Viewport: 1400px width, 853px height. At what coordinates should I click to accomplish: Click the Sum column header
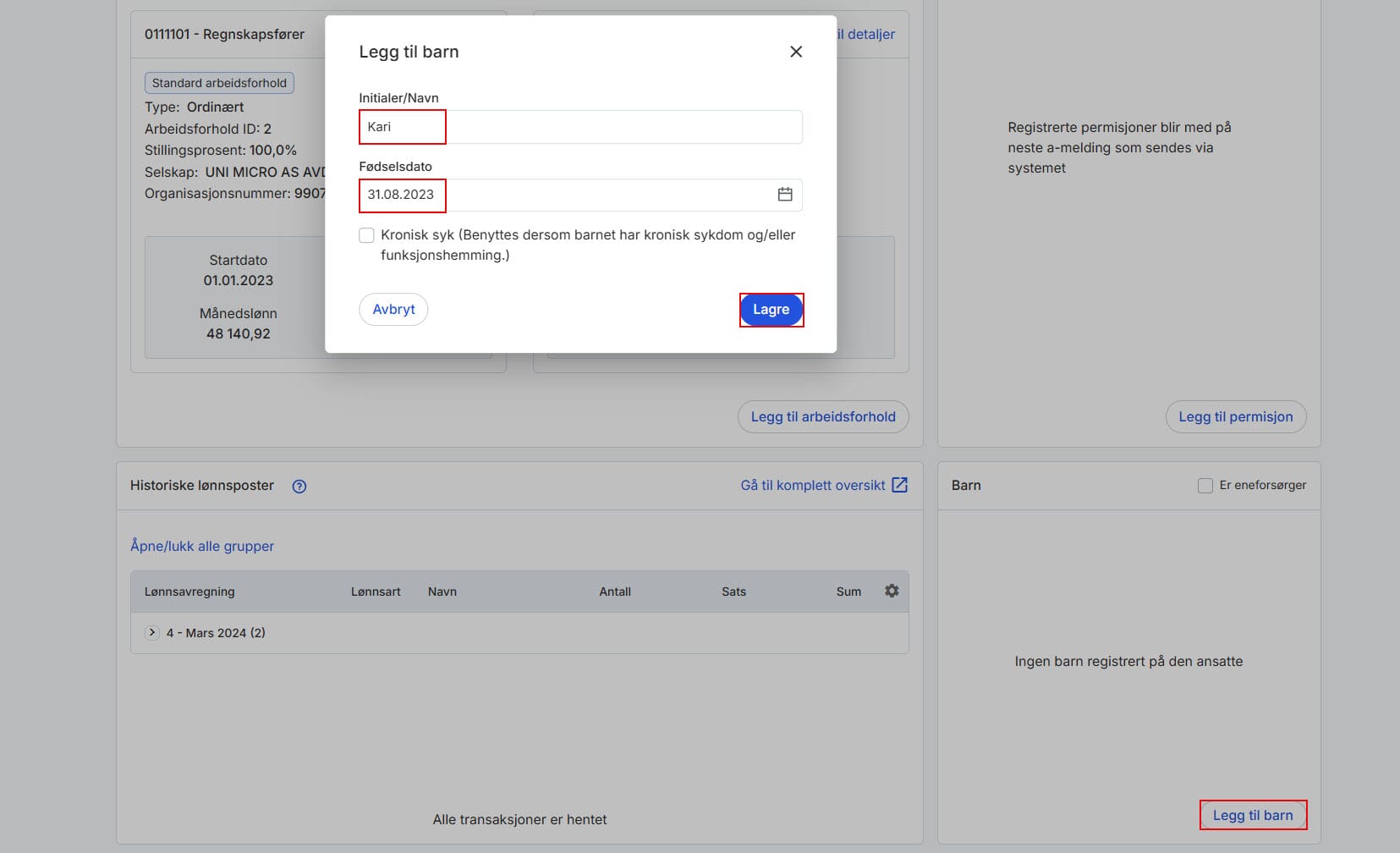(848, 592)
